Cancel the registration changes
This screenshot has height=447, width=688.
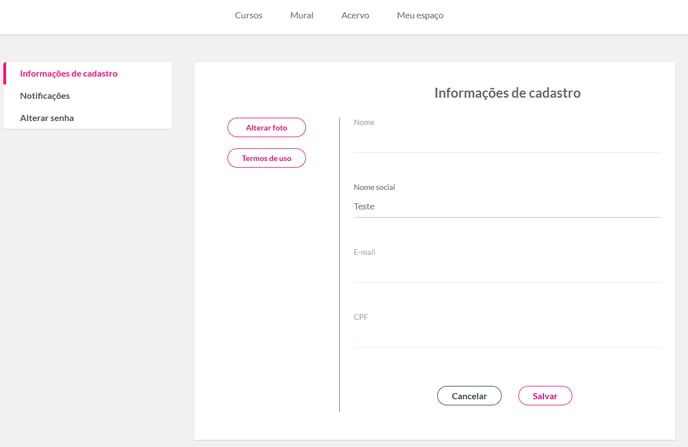point(469,396)
